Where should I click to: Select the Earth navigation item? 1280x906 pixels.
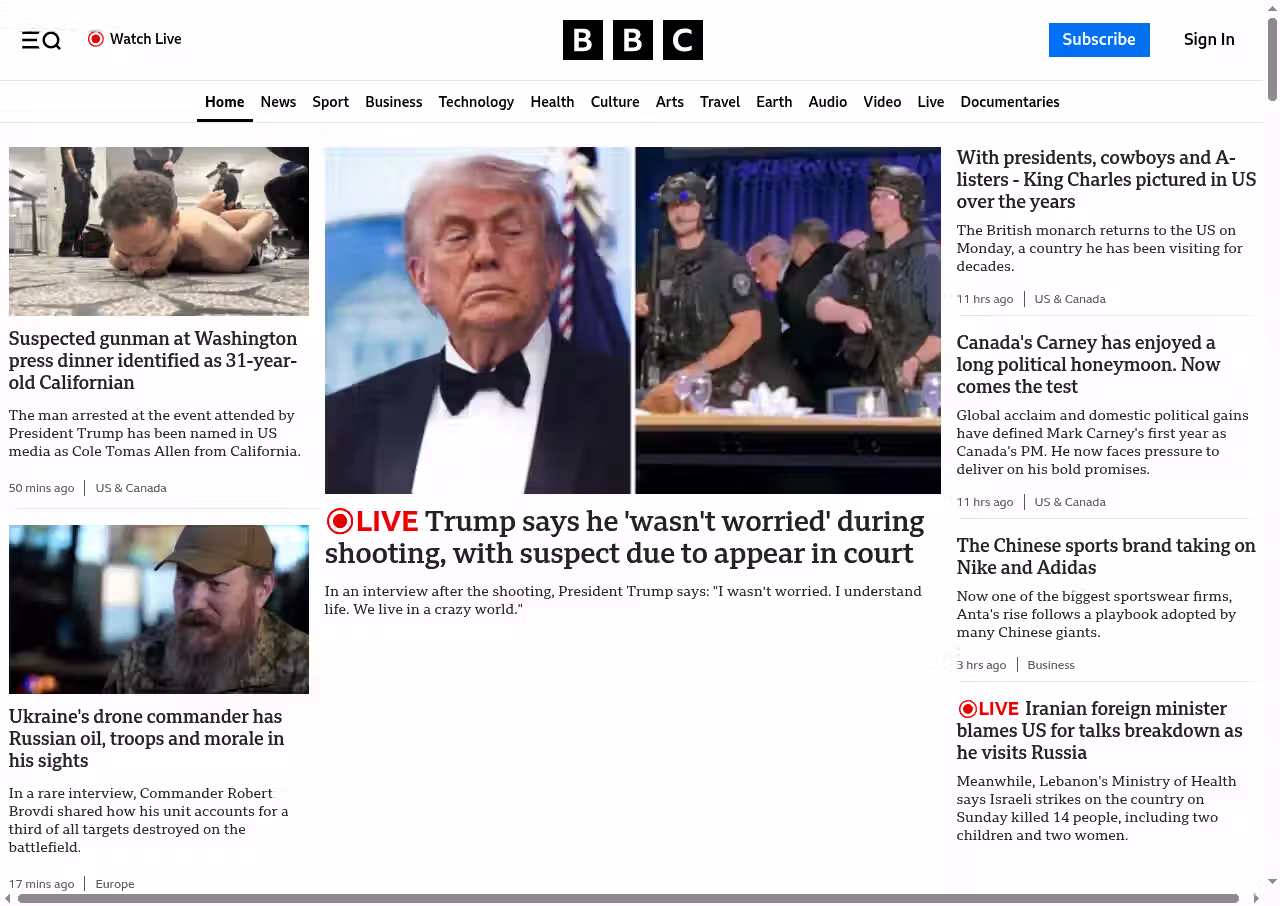[x=774, y=102]
